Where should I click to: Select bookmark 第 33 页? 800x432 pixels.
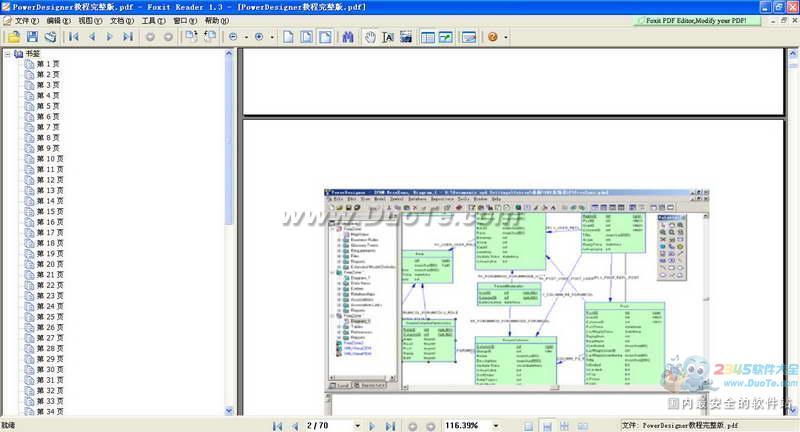50,401
